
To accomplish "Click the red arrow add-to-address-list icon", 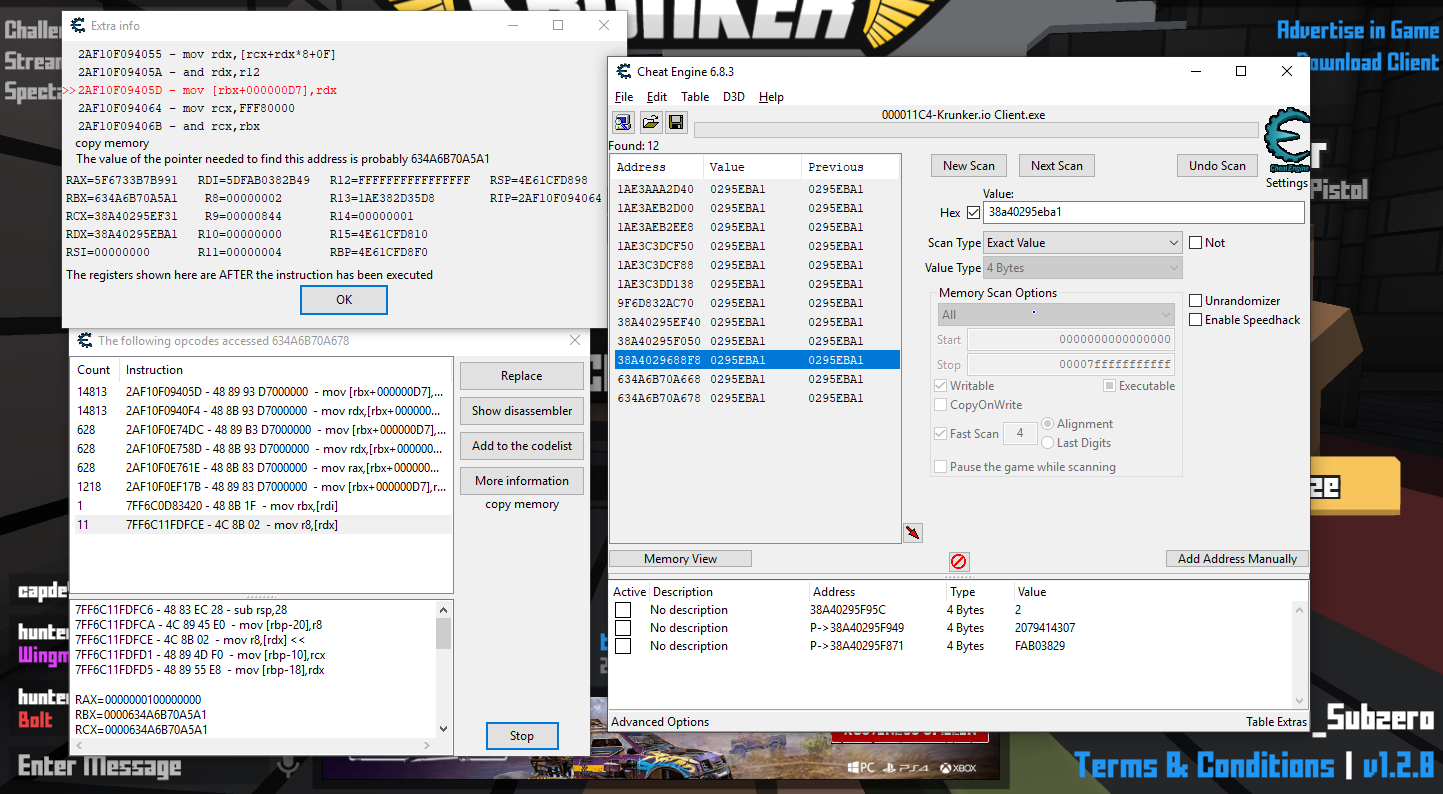I will [x=912, y=533].
